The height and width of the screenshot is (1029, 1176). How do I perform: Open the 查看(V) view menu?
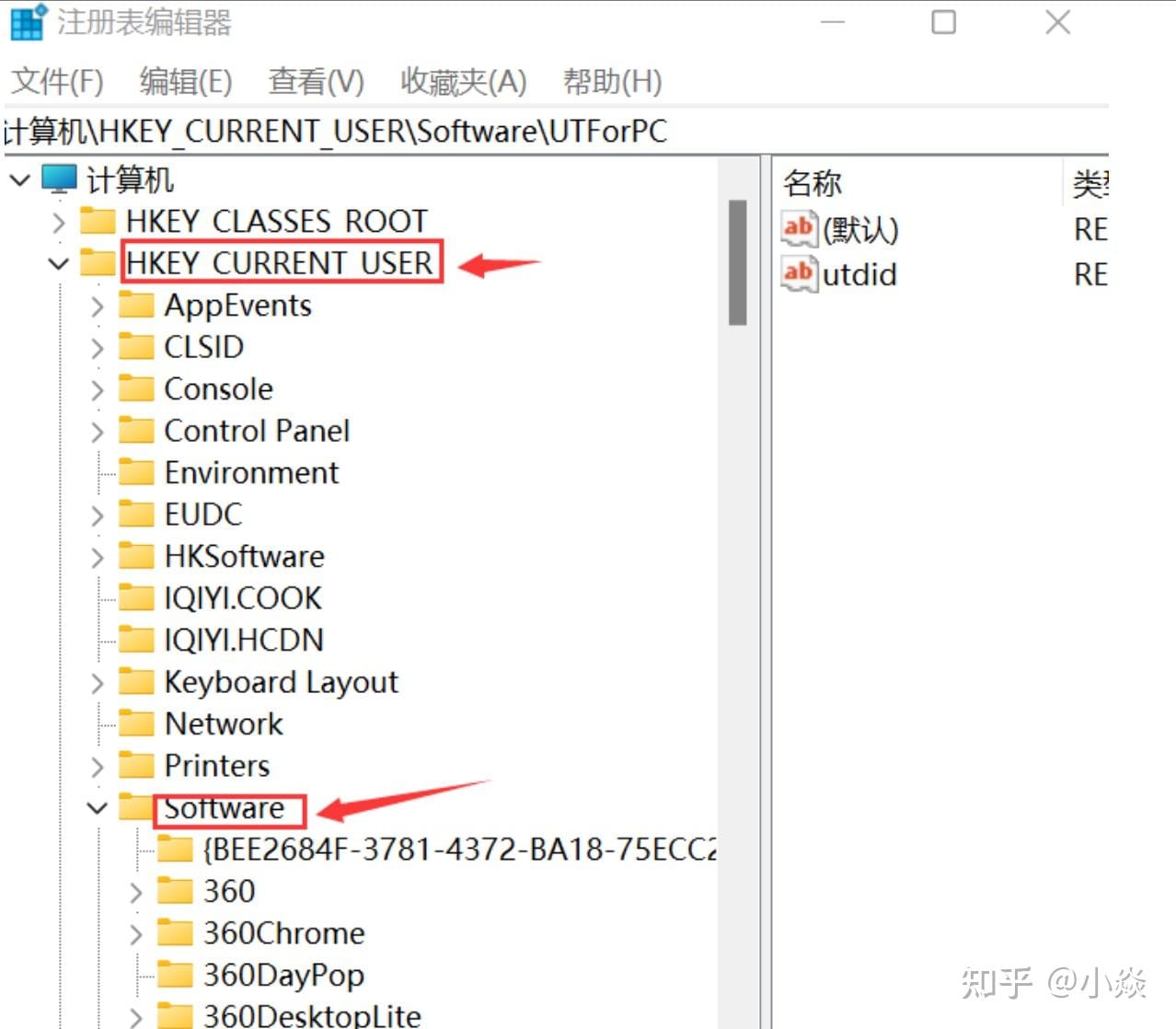click(316, 82)
